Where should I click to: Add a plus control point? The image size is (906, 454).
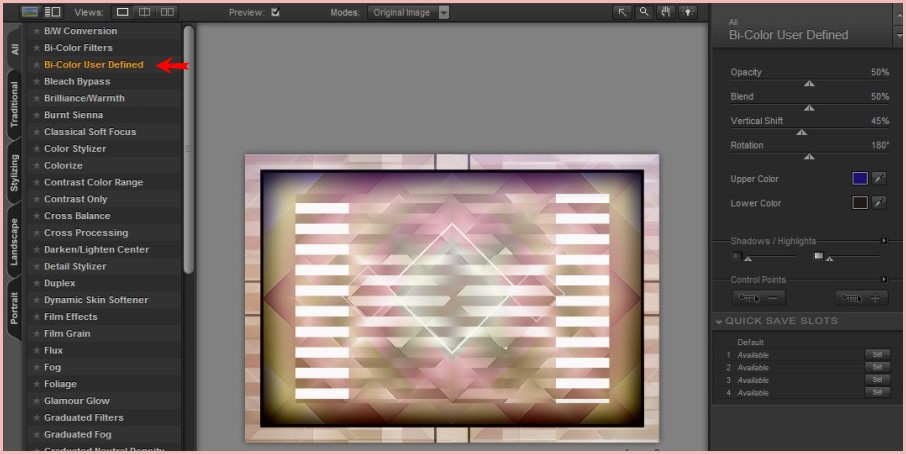click(x=860, y=298)
